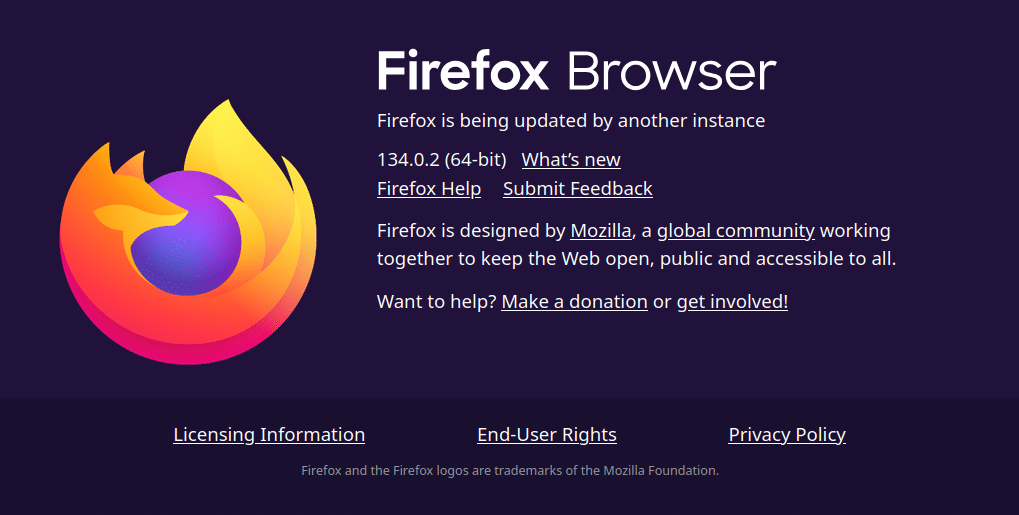Image resolution: width=1019 pixels, height=515 pixels.
Task: Open the What's new link
Action: click(571, 160)
